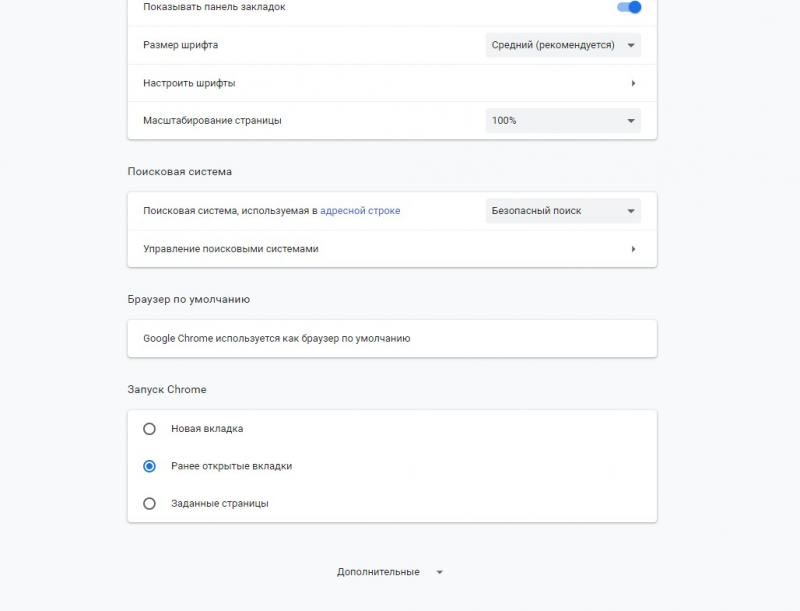Viewport: 800px width, 611px height.
Task: Open the "Размер шрифта" size dropdown
Action: (x=563, y=44)
